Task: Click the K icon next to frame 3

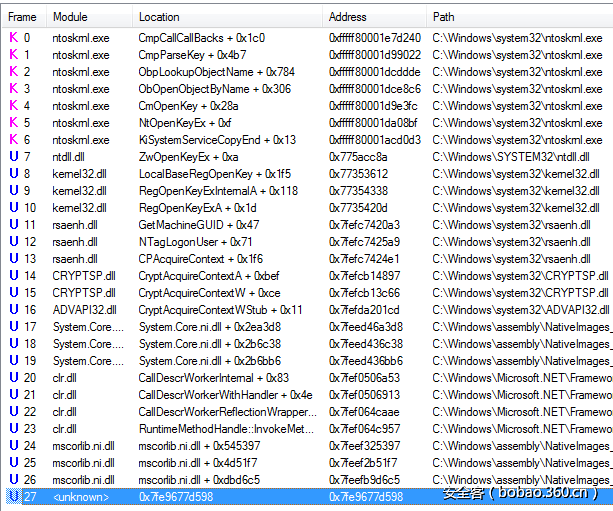Action: pyautogui.click(x=14, y=89)
